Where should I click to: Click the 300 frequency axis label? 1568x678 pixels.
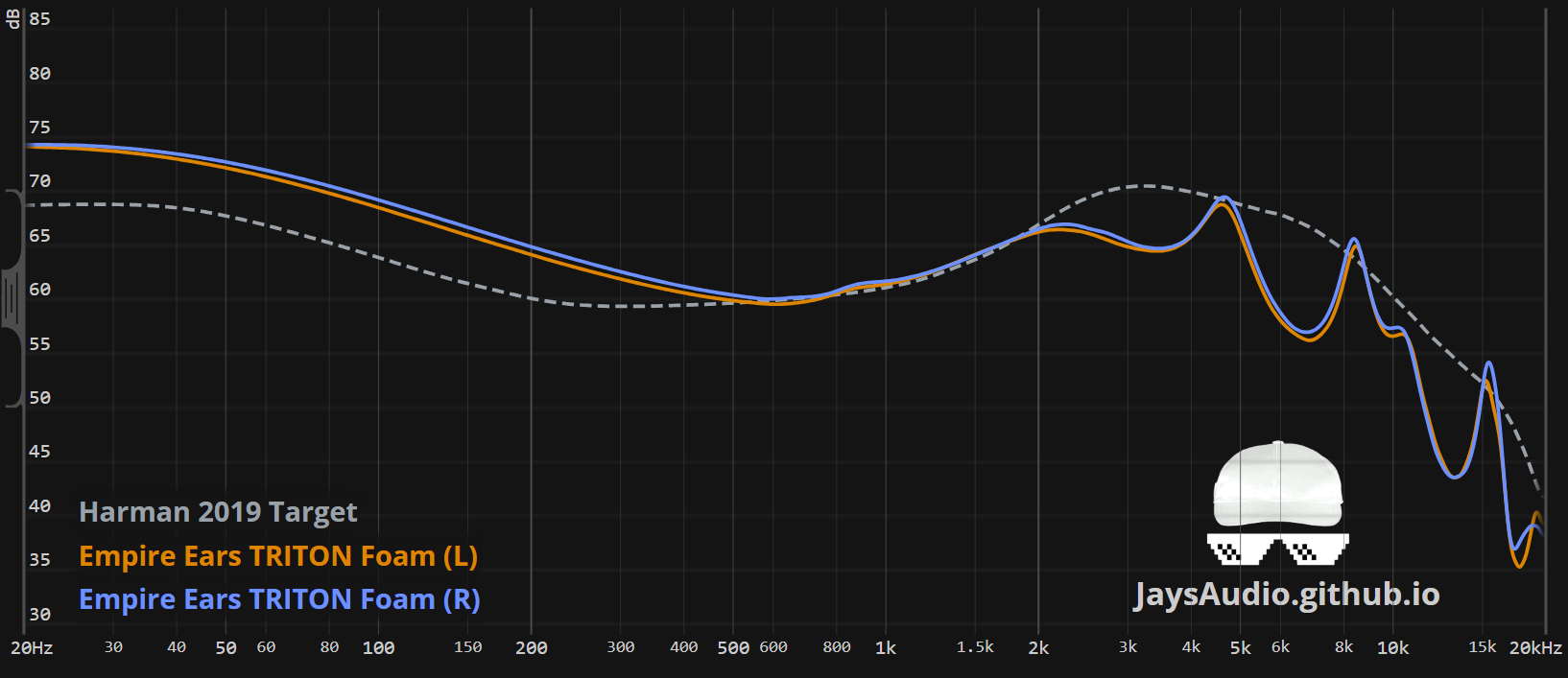pyautogui.click(x=621, y=647)
